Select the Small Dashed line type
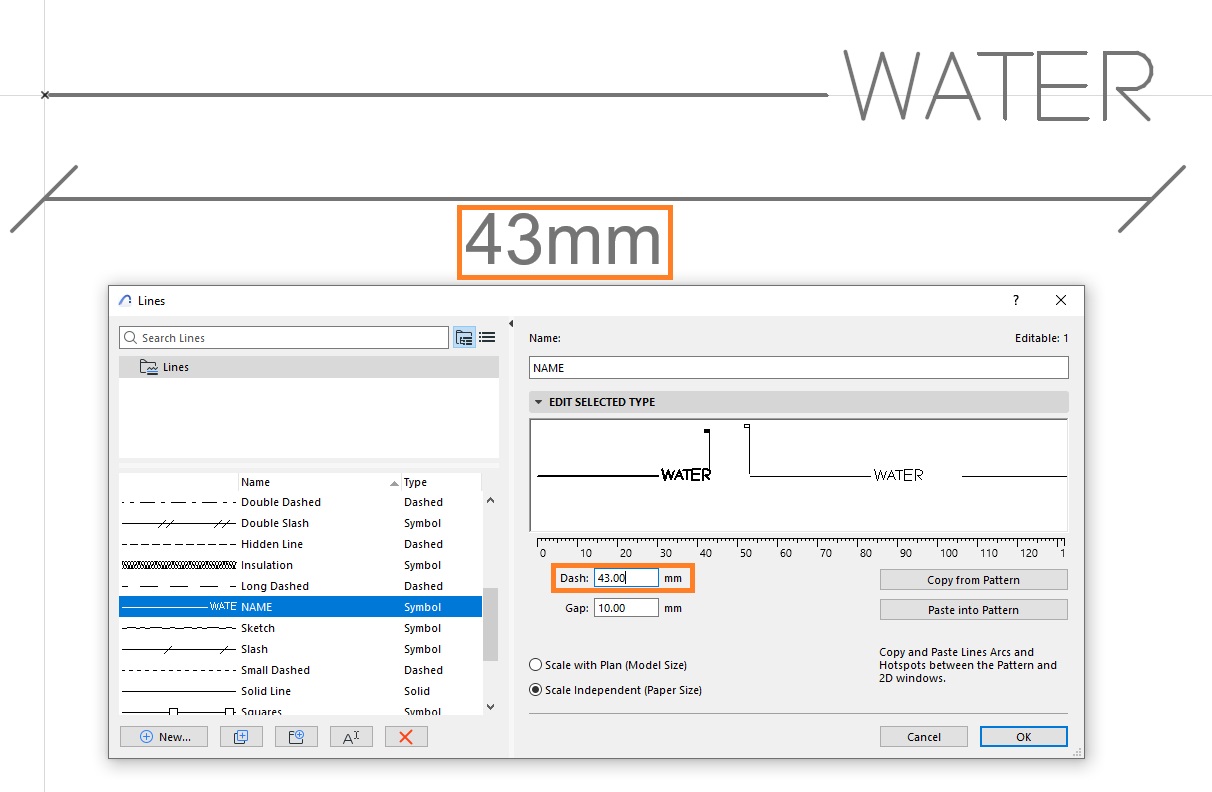This screenshot has width=1212, height=792. (300, 670)
